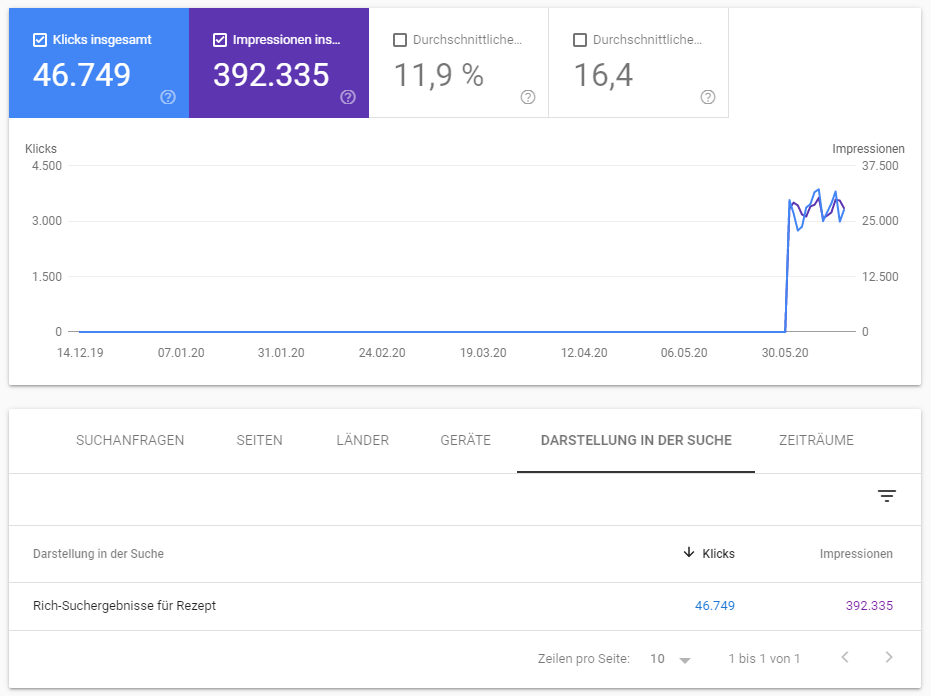Open the table filter icon

[x=887, y=496]
